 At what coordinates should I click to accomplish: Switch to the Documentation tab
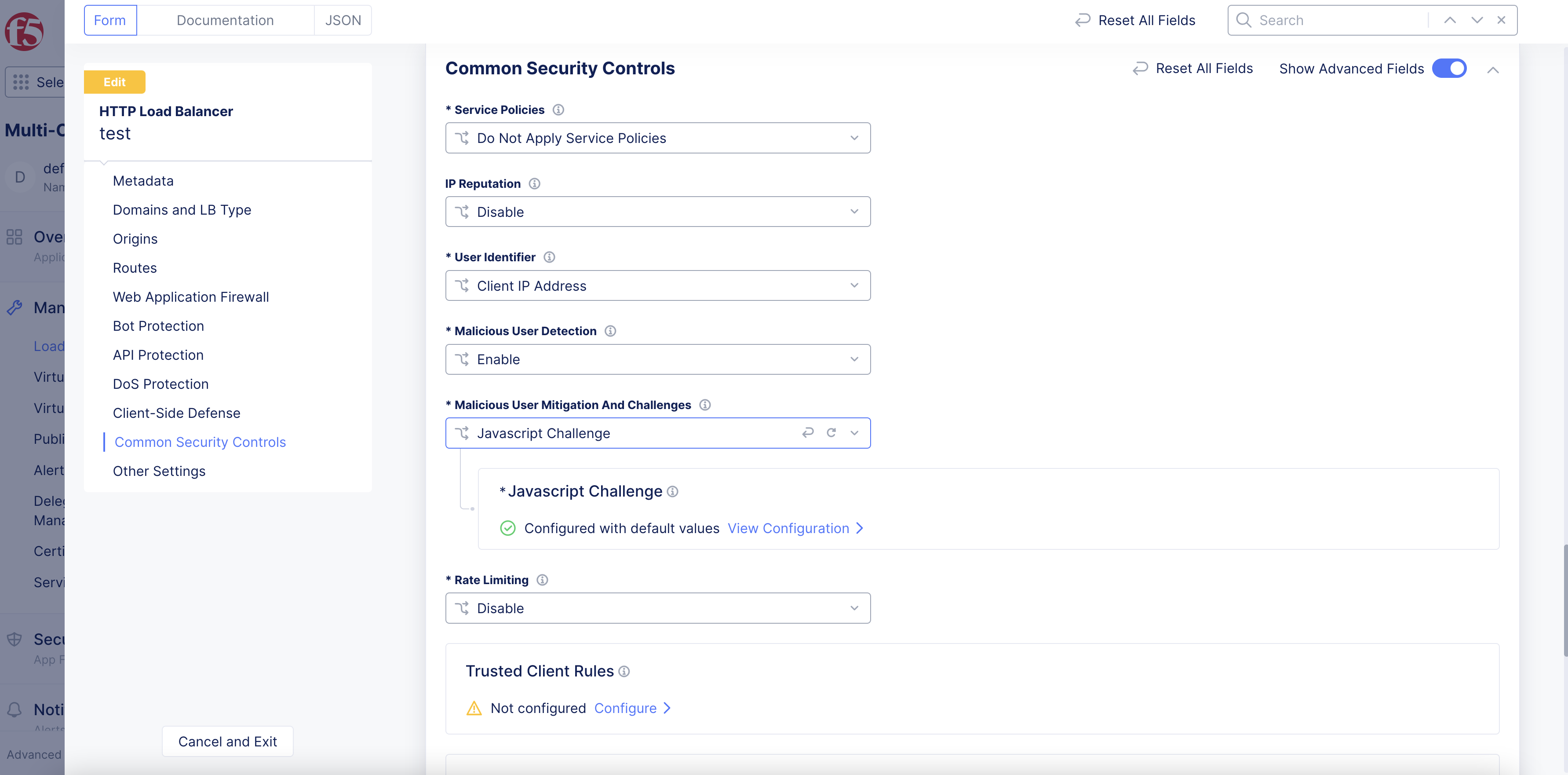[x=225, y=20]
